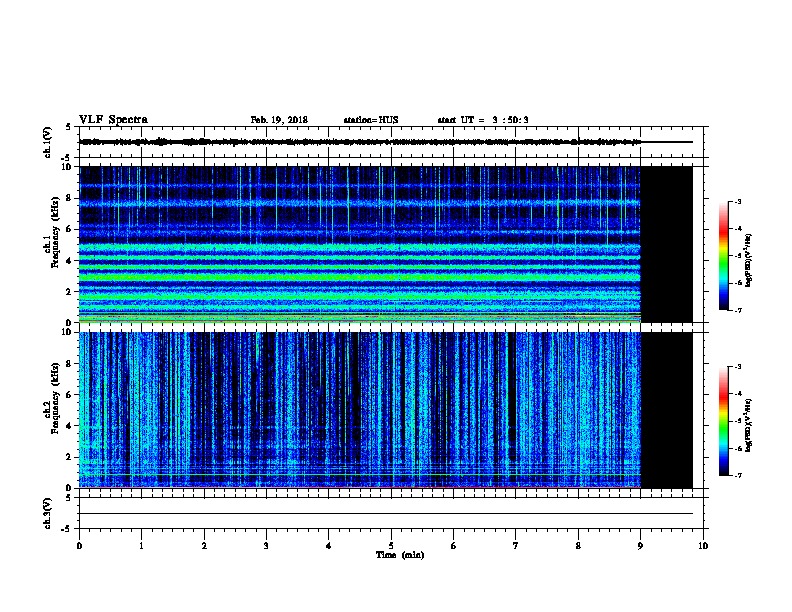Click time axis tick label "0"

coord(79,545)
